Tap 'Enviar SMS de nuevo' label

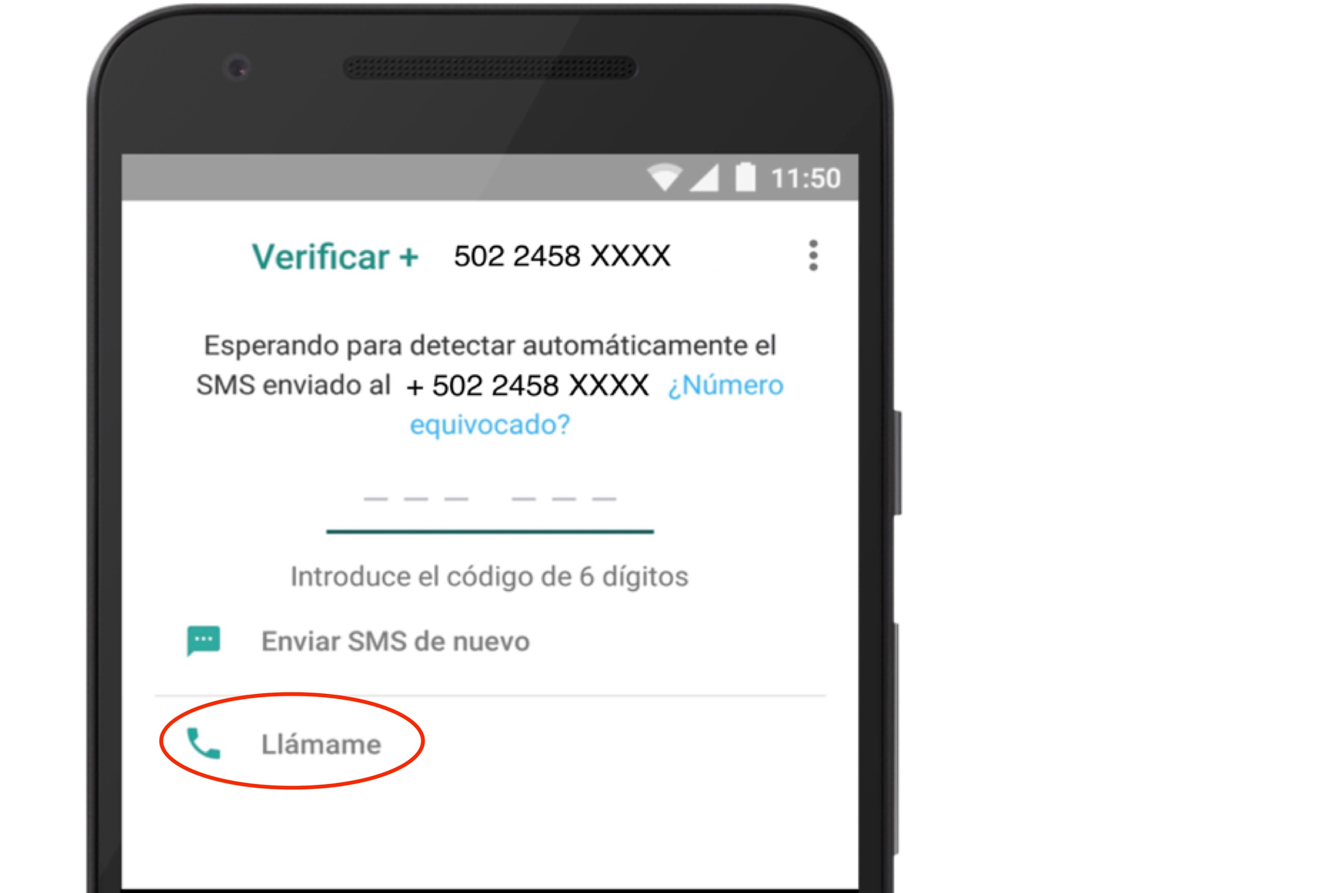396,641
